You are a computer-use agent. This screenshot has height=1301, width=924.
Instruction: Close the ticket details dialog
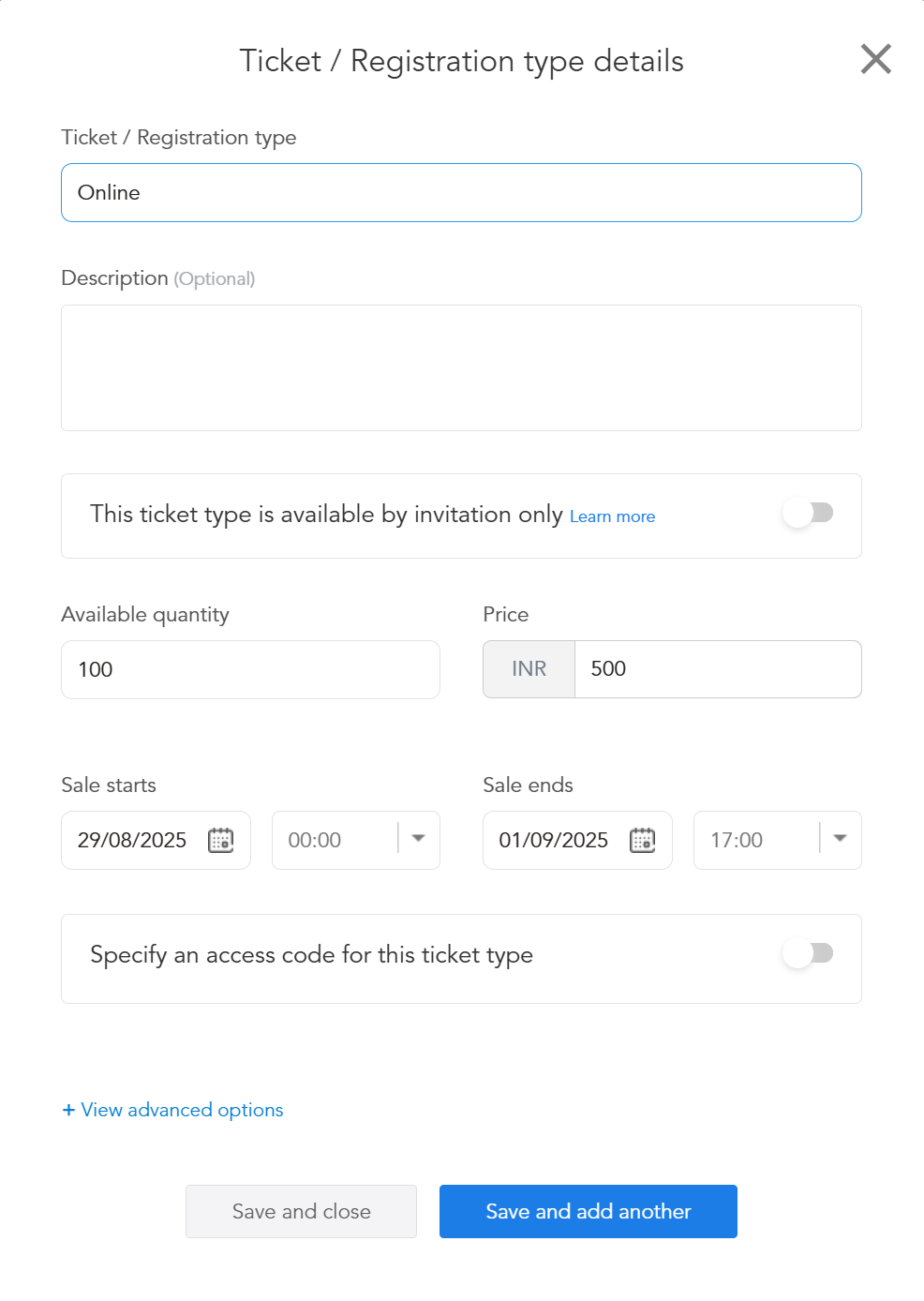tap(875, 59)
